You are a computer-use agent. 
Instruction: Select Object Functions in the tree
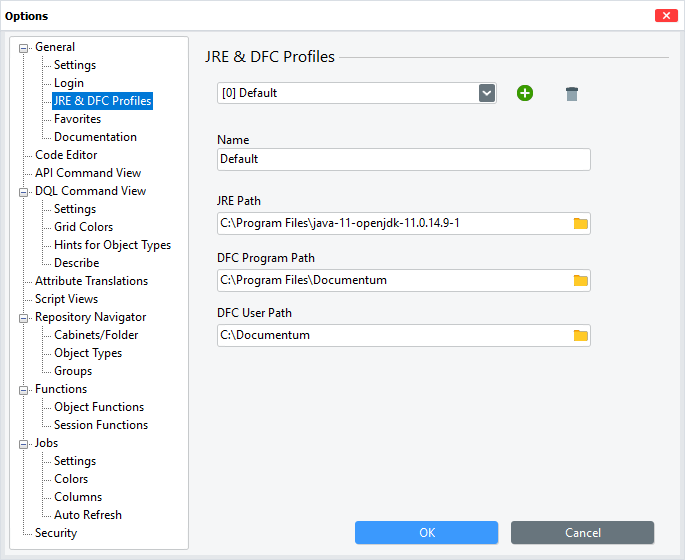pyautogui.click(x=99, y=407)
